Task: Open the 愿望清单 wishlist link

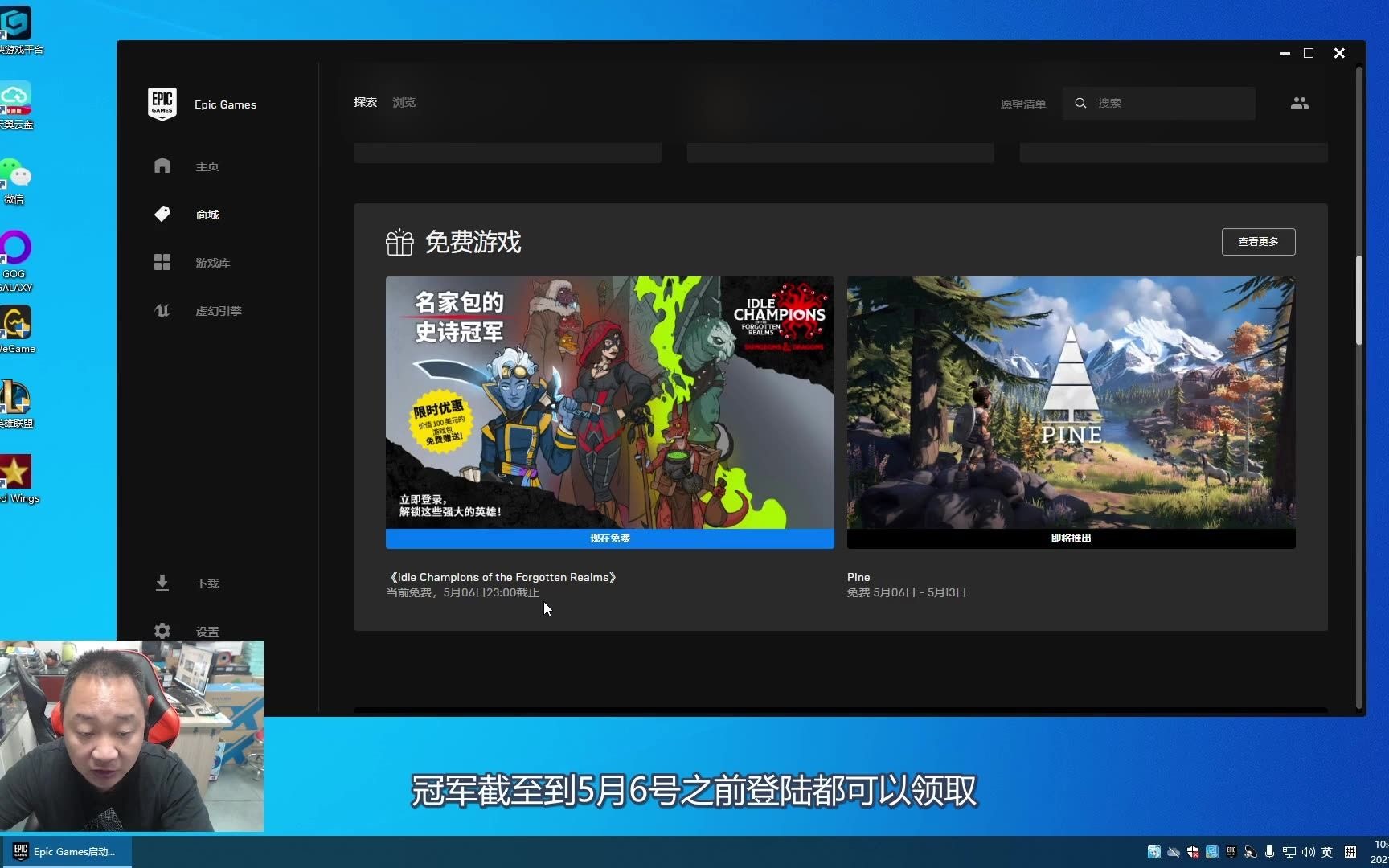Action: click(1022, 104)
